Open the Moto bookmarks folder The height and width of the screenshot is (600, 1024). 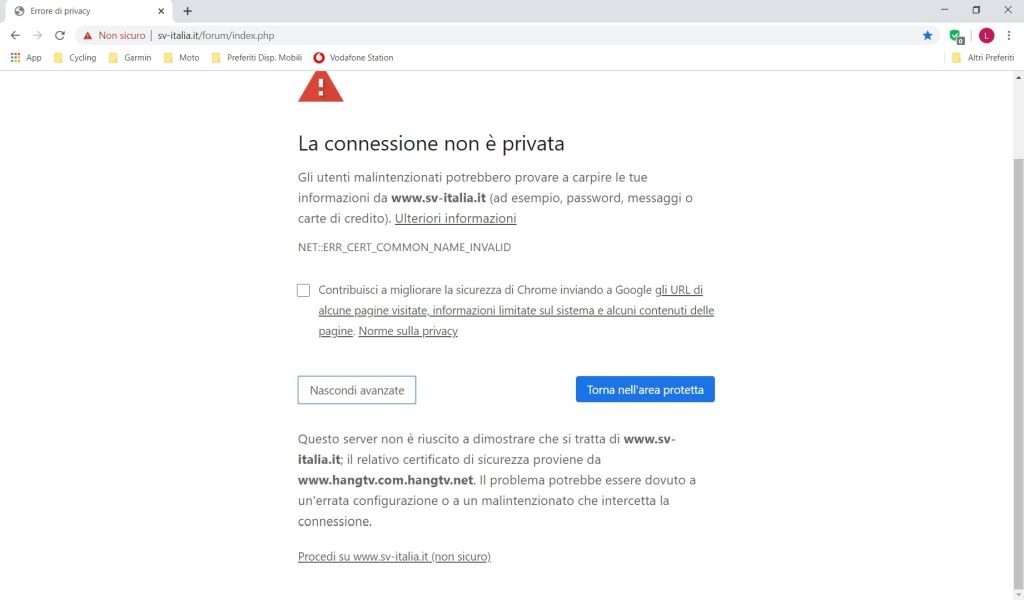pyautogui.click(x=181, y=58)
